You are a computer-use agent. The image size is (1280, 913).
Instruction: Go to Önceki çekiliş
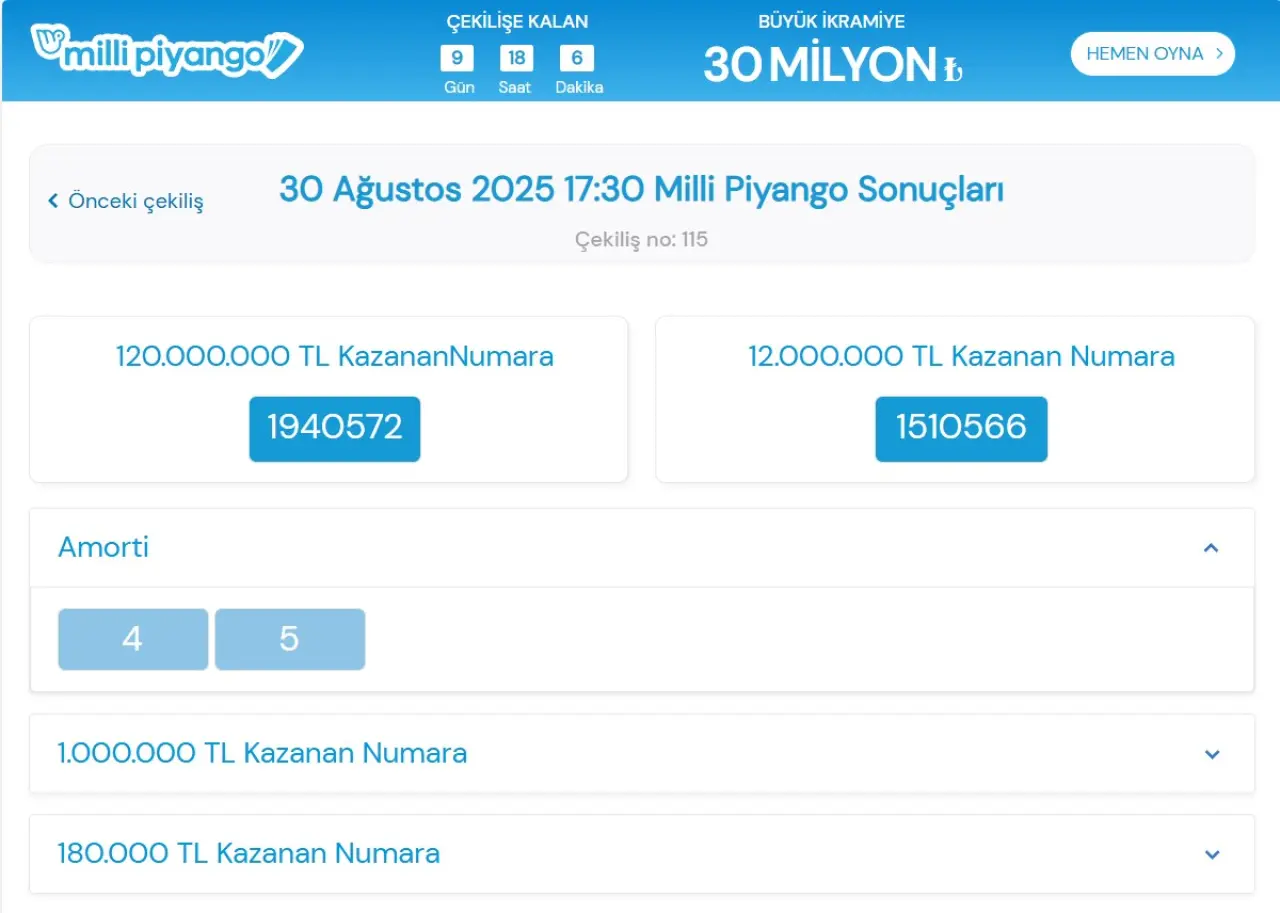126,201
